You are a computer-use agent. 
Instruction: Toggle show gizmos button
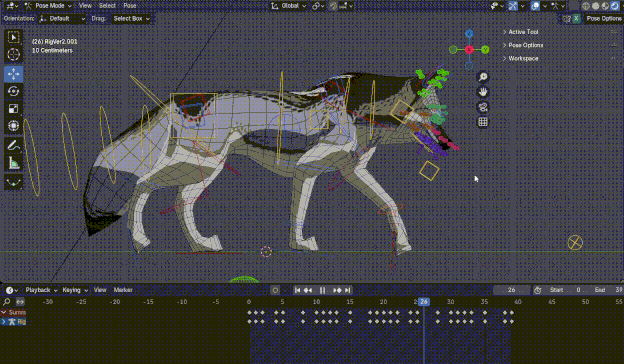pos(513,6)
